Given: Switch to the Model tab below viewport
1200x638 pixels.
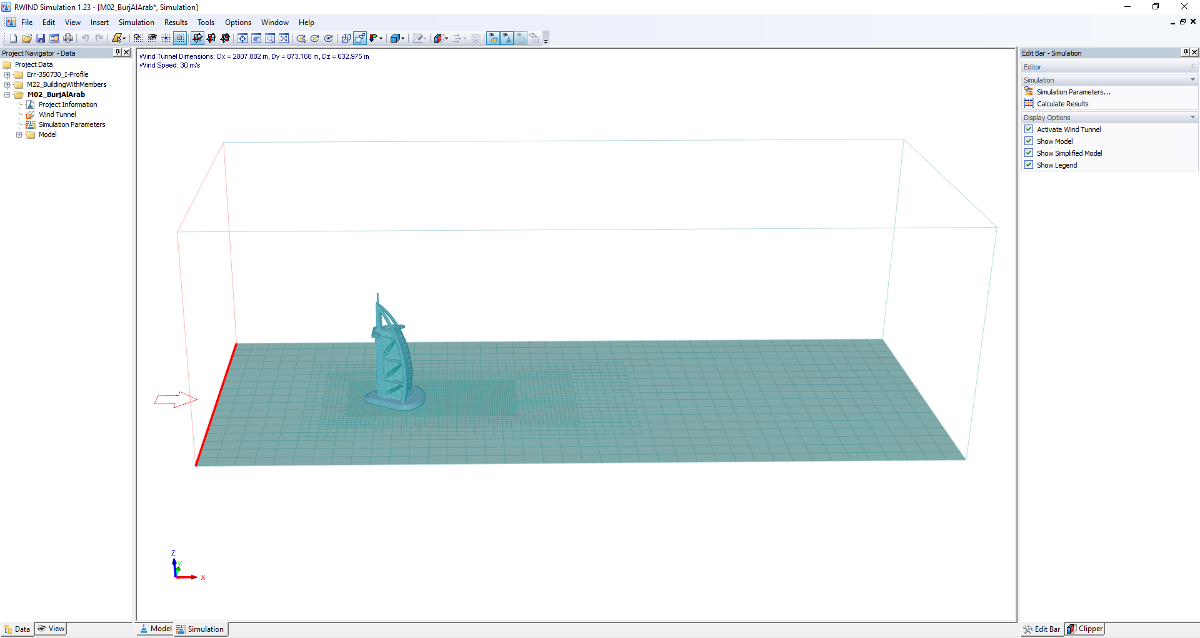Looking at the screenshot, I should [155, 629].
